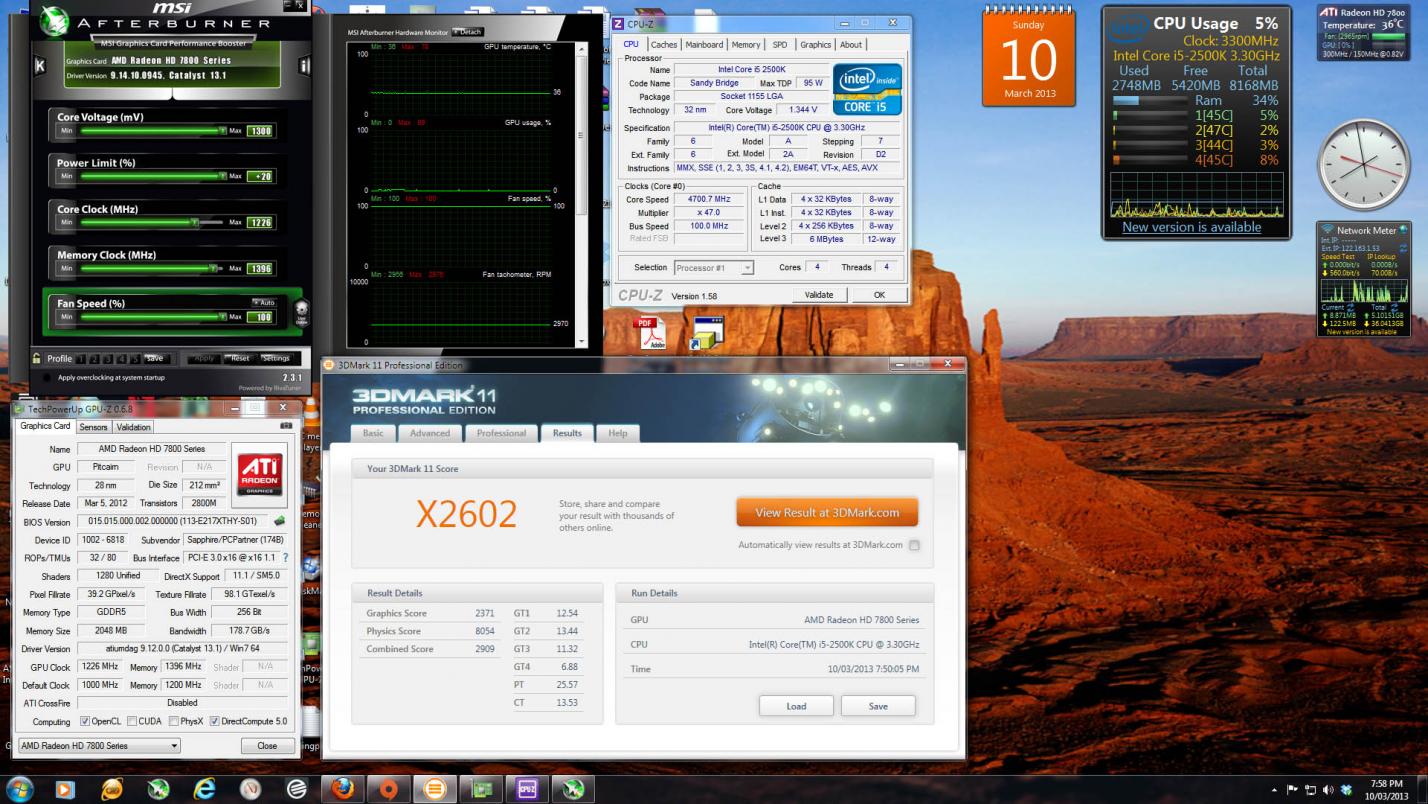Open the Afterburner info 'i' side button

tap(304, 66)
